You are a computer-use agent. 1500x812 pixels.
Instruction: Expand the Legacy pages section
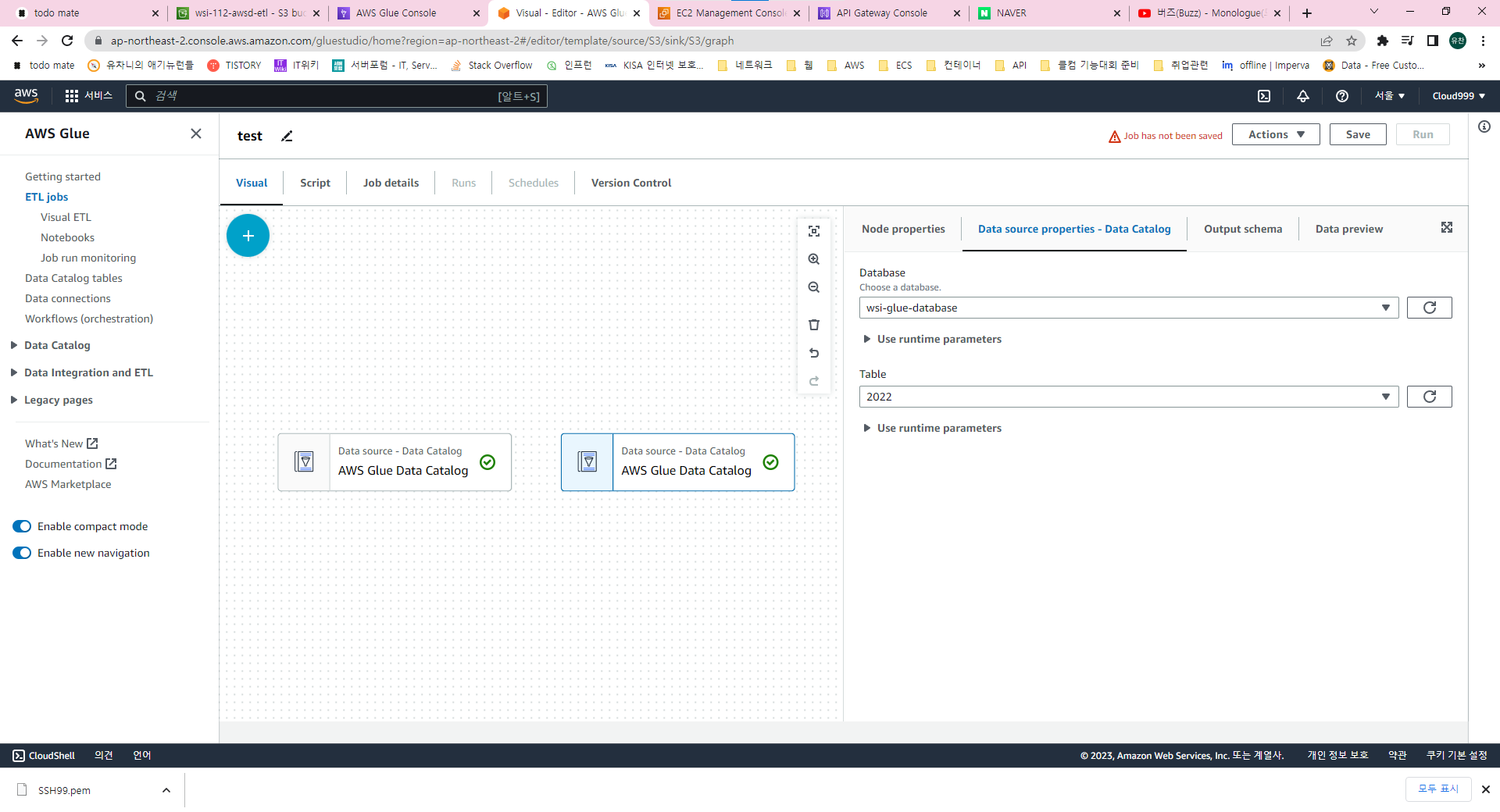pos(52,400)
